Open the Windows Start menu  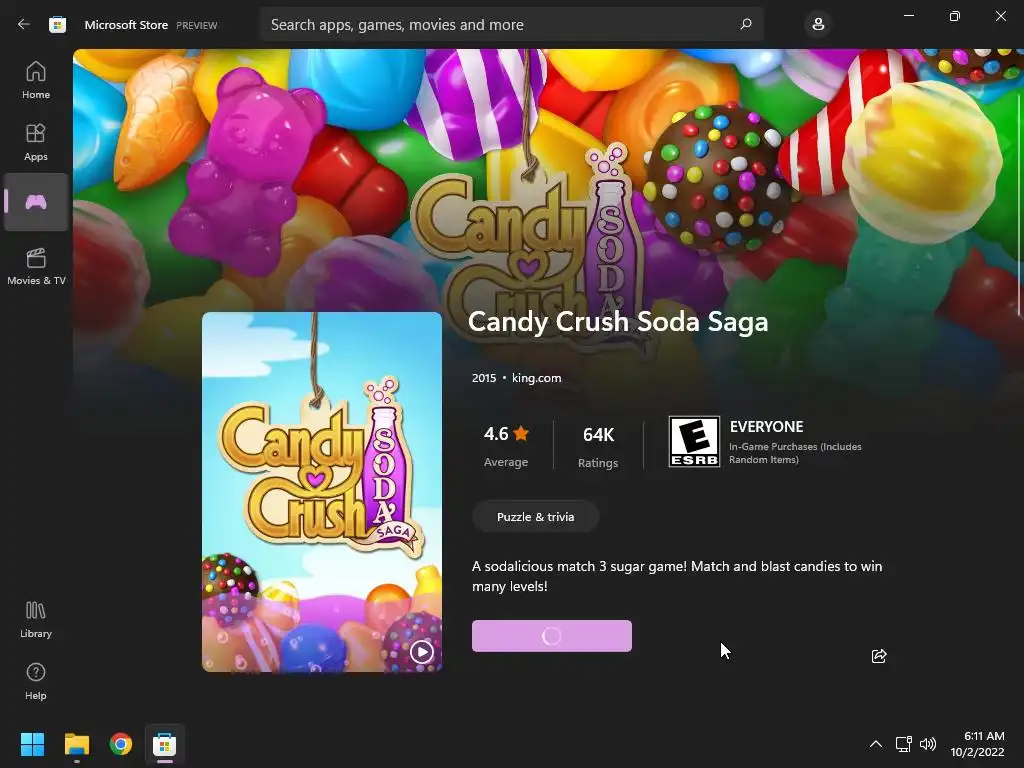point(32,744)
